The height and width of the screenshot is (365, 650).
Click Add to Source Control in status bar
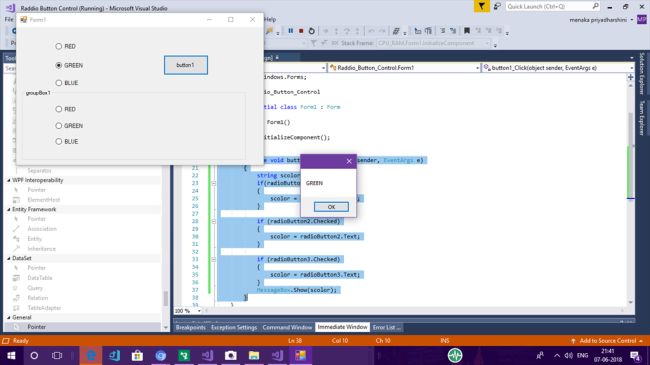coord(607,341)
